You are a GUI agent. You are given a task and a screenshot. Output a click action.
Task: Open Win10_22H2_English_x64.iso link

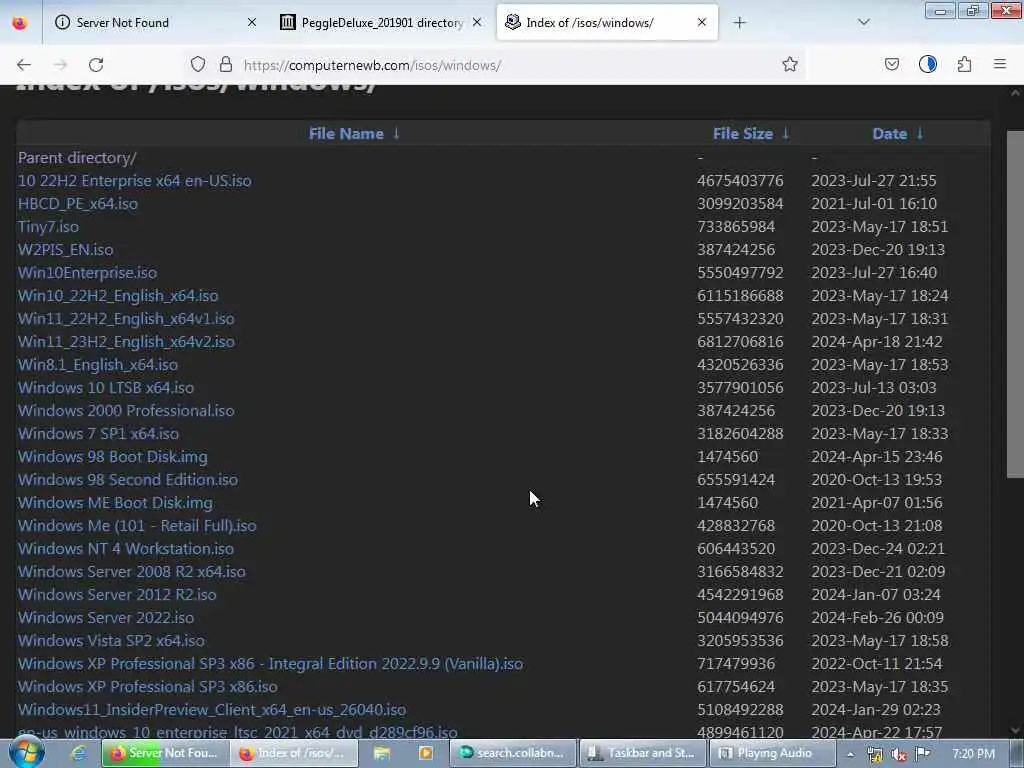118,296
